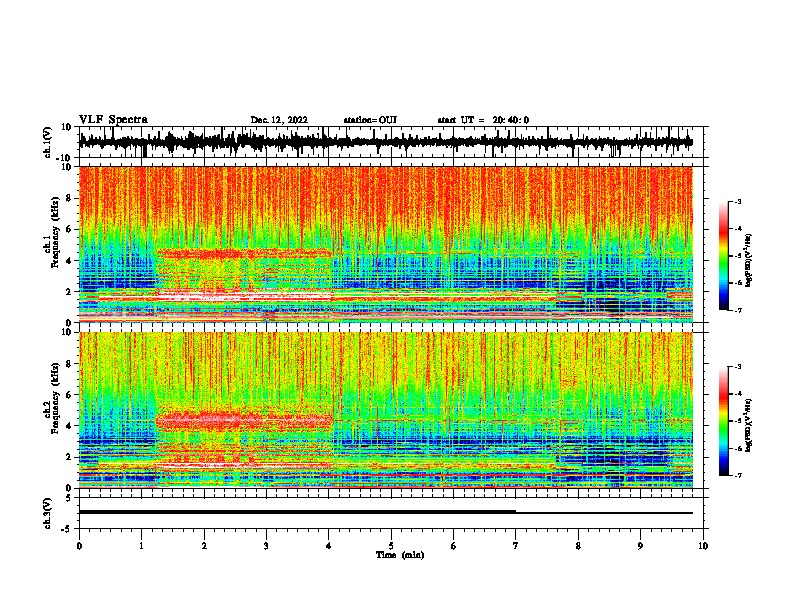Click the time tick label "6" on x-axis
The image size is (792, 612).
click(454, 546)
